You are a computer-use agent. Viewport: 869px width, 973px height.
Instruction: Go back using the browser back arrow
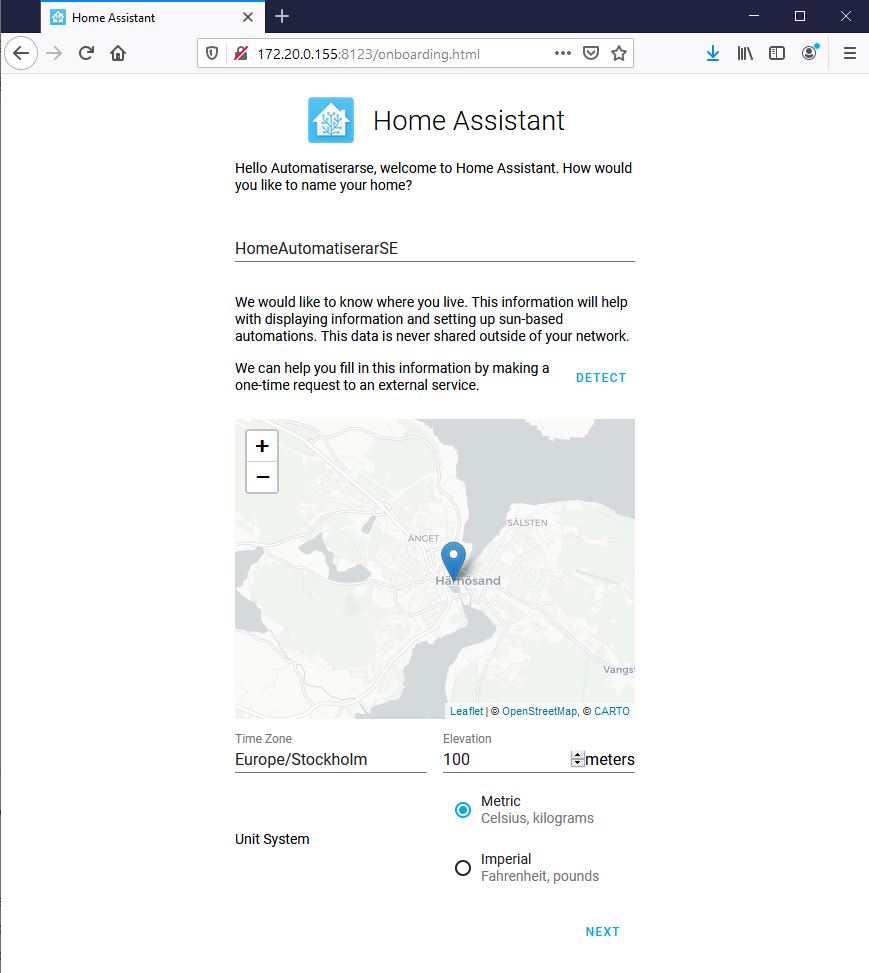point(21,53)
